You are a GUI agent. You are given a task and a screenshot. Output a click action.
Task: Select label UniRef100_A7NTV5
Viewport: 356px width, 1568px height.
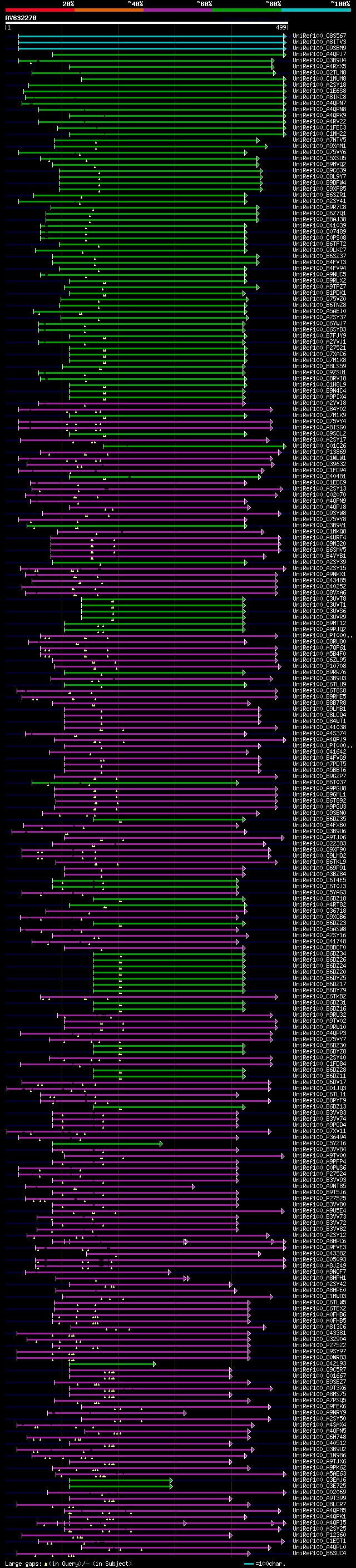tap(319, 140)
